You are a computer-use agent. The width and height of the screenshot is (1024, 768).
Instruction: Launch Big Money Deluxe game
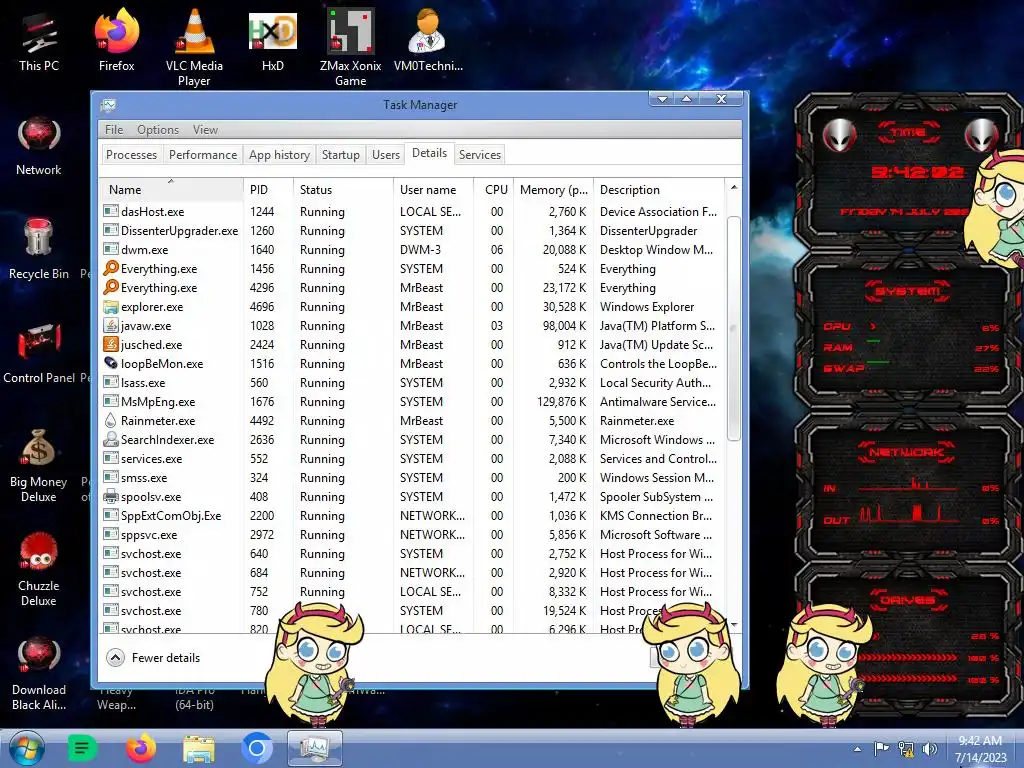[x=39, y=465]
